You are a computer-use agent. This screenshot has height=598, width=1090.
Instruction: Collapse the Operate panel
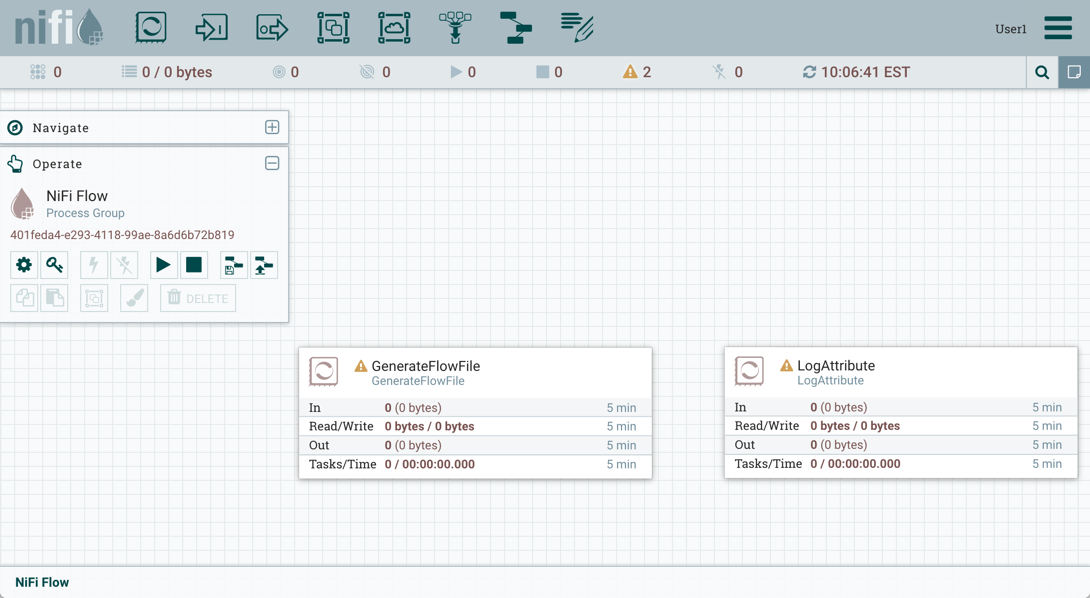coord(272,163)
